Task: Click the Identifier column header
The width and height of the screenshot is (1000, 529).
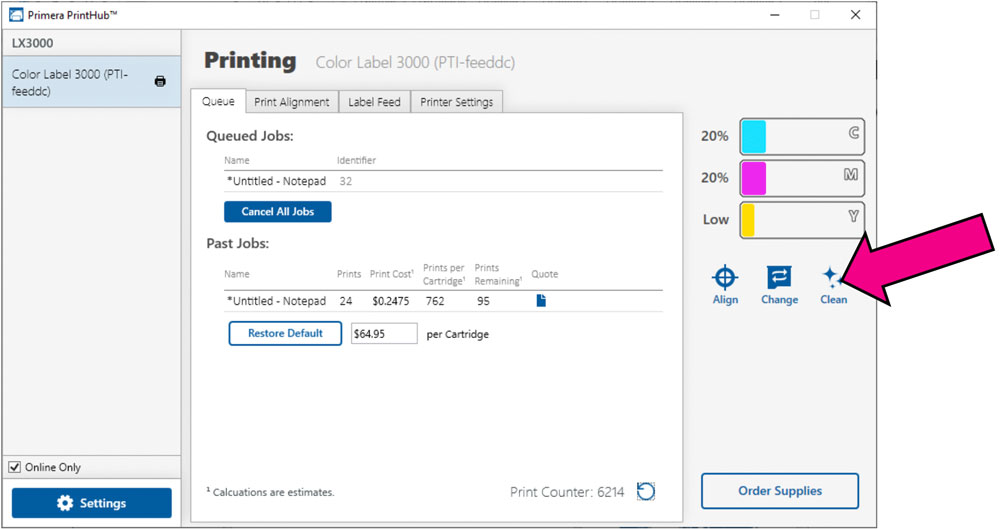Action: [357, 160]
